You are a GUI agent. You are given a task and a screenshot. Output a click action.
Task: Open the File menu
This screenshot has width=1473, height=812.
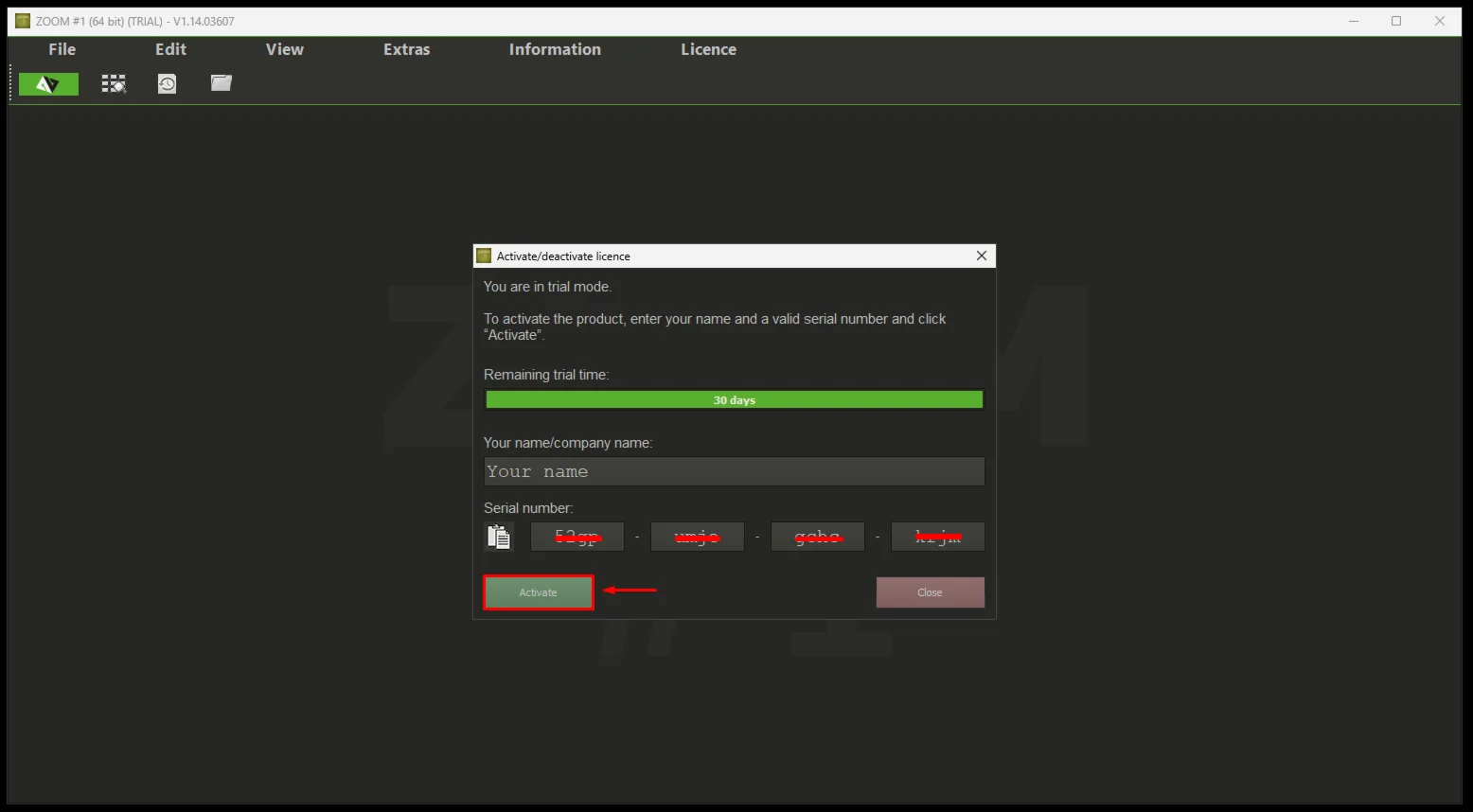(x=62, y=49)
